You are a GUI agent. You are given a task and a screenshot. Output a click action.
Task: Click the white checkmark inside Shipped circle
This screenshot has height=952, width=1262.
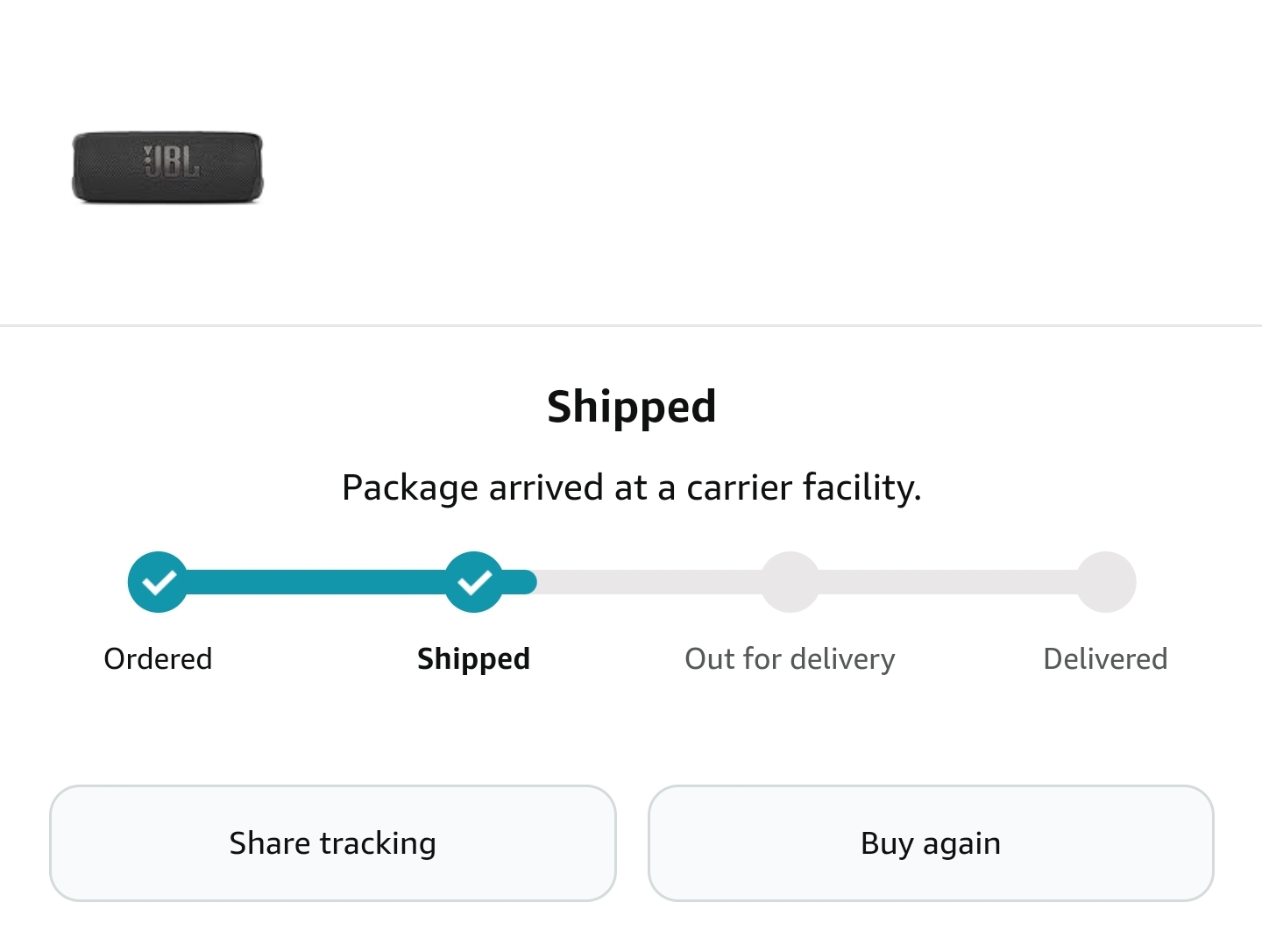coord(475,582)
